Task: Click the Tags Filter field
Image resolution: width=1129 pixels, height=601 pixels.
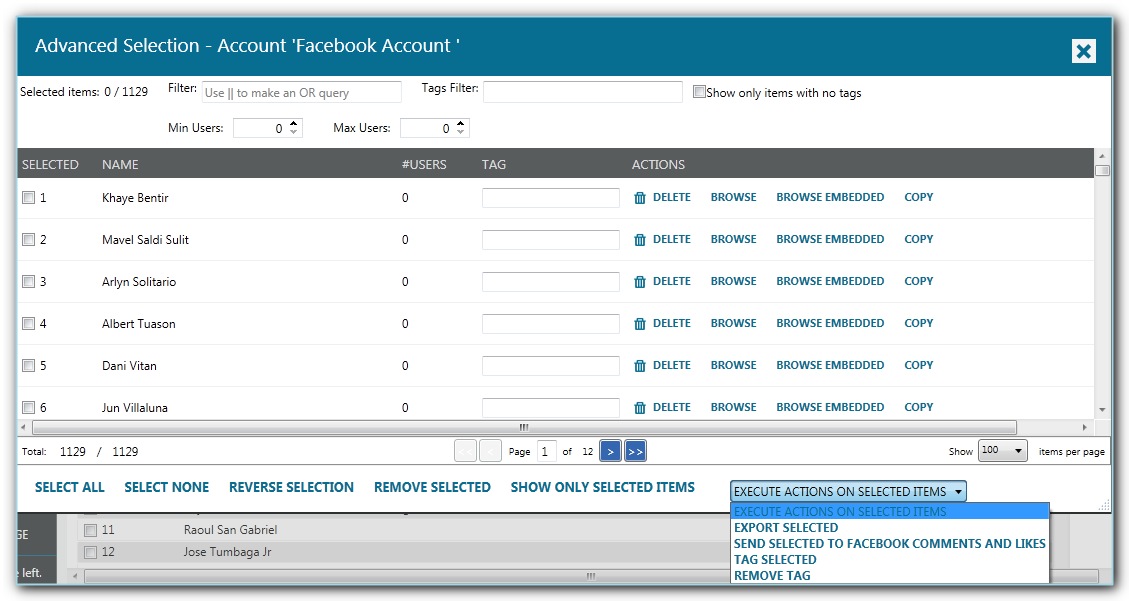Action: tap(583, 92)
